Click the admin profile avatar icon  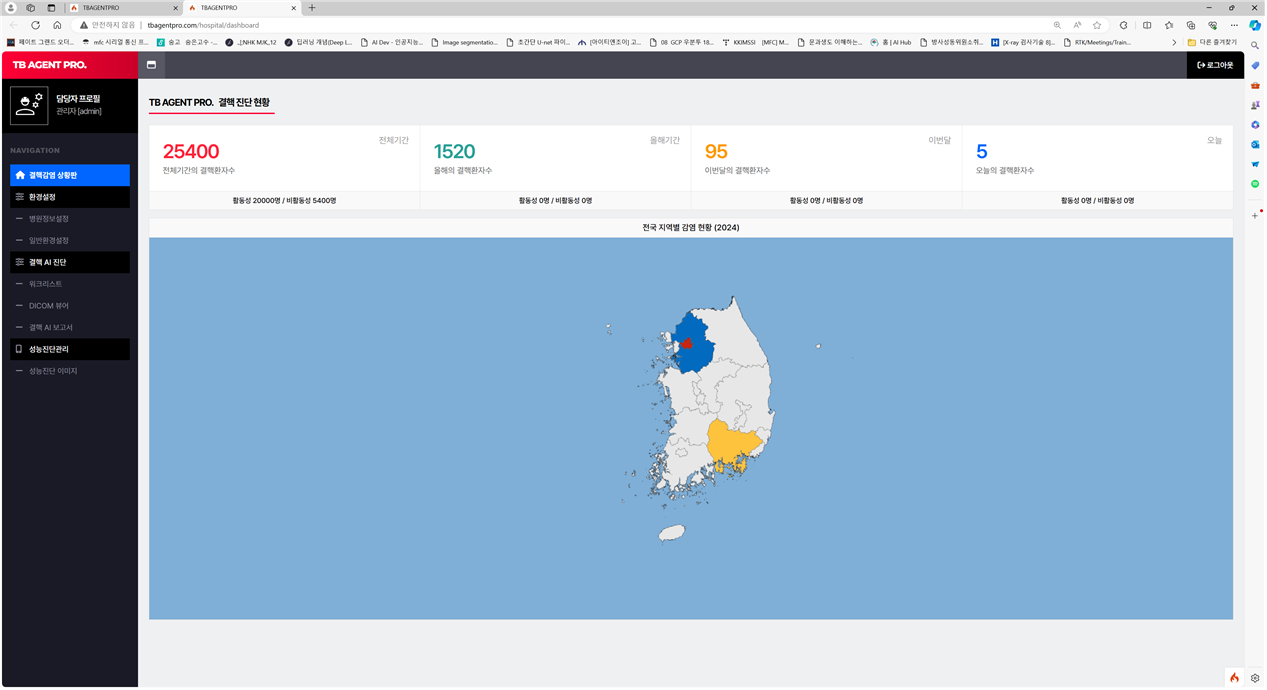tap(29, 105)
